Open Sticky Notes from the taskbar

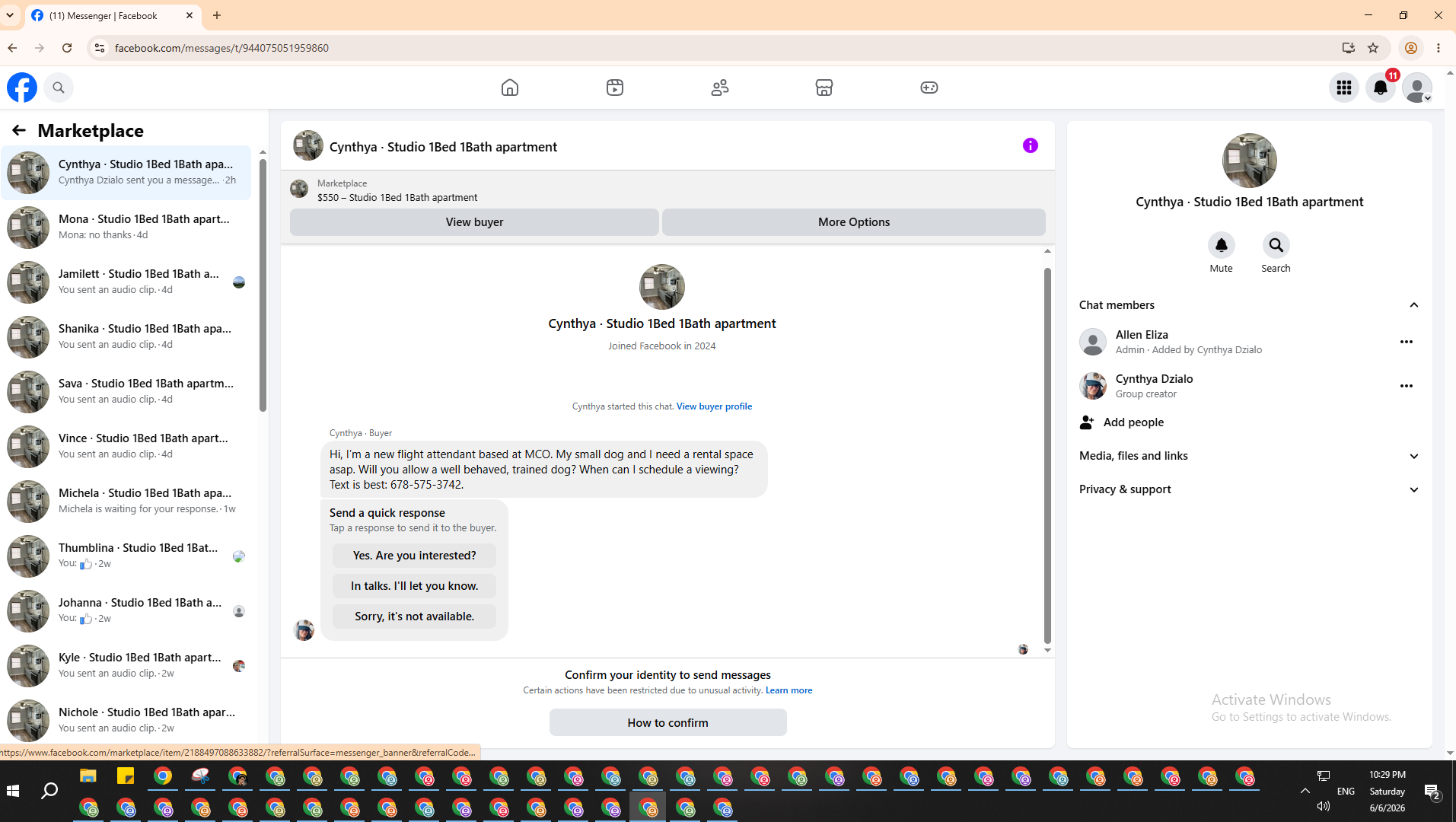[126, 776]
